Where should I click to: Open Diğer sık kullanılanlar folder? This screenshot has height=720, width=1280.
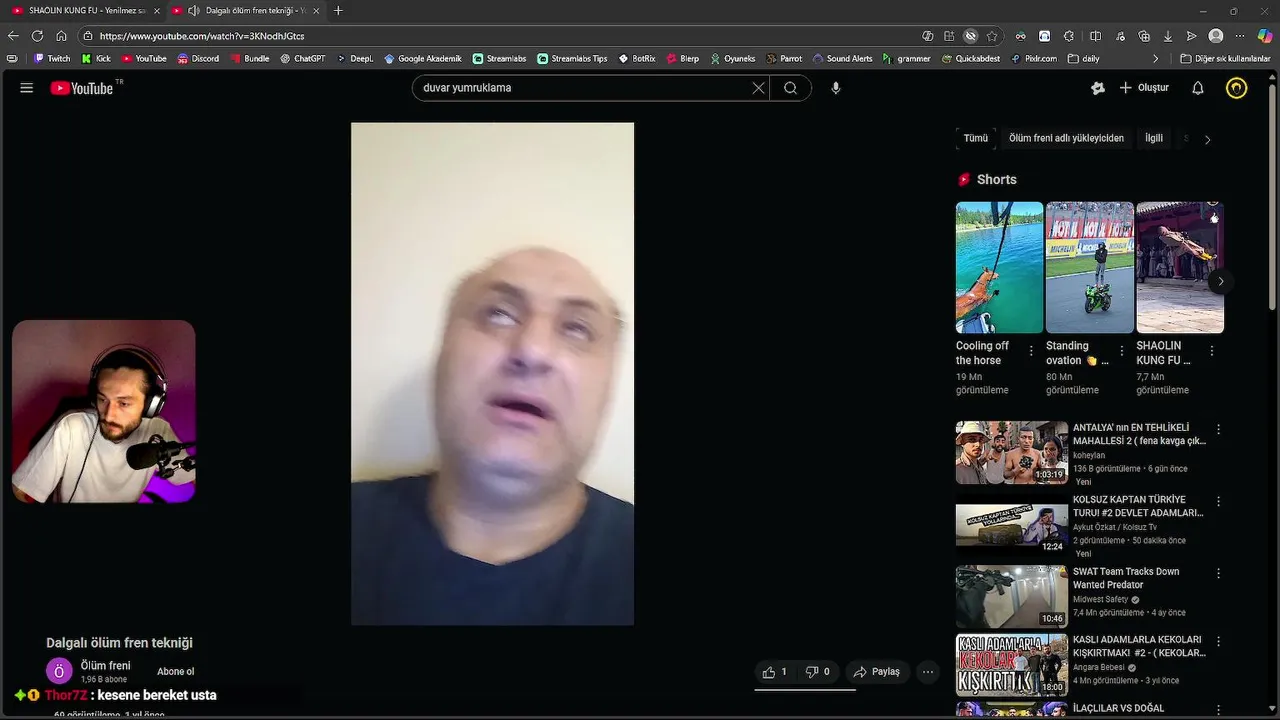1225,59
